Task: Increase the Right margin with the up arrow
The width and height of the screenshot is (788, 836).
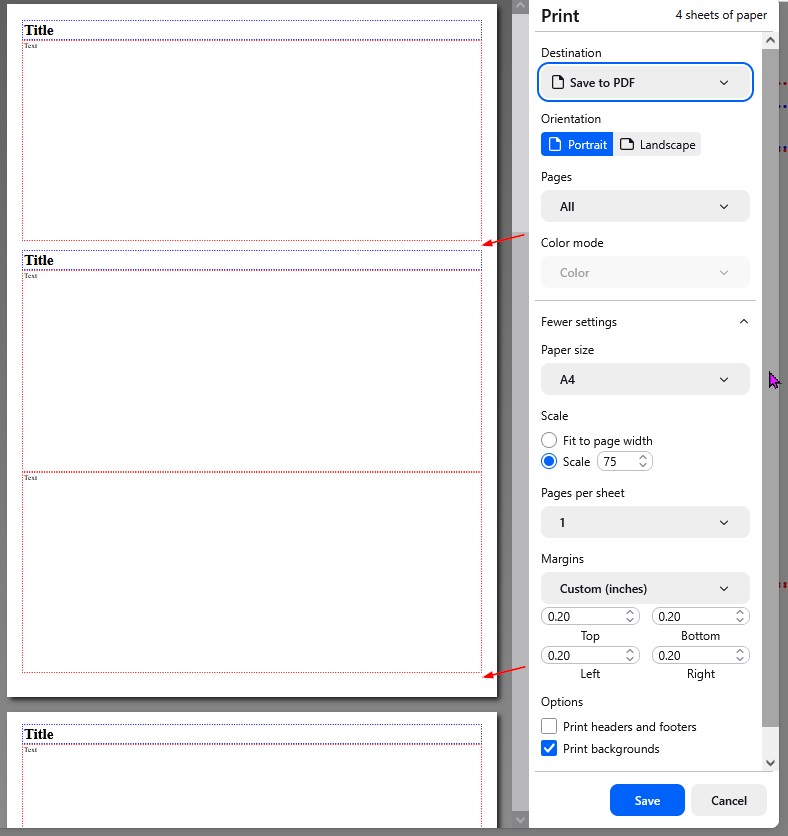Action: click(x=740, y=651)
